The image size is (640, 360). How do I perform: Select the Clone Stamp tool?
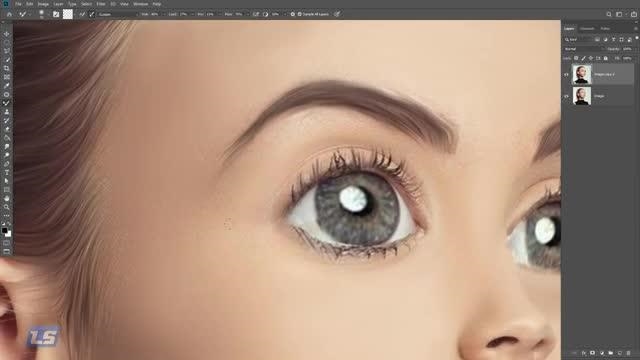click(7, 111)
